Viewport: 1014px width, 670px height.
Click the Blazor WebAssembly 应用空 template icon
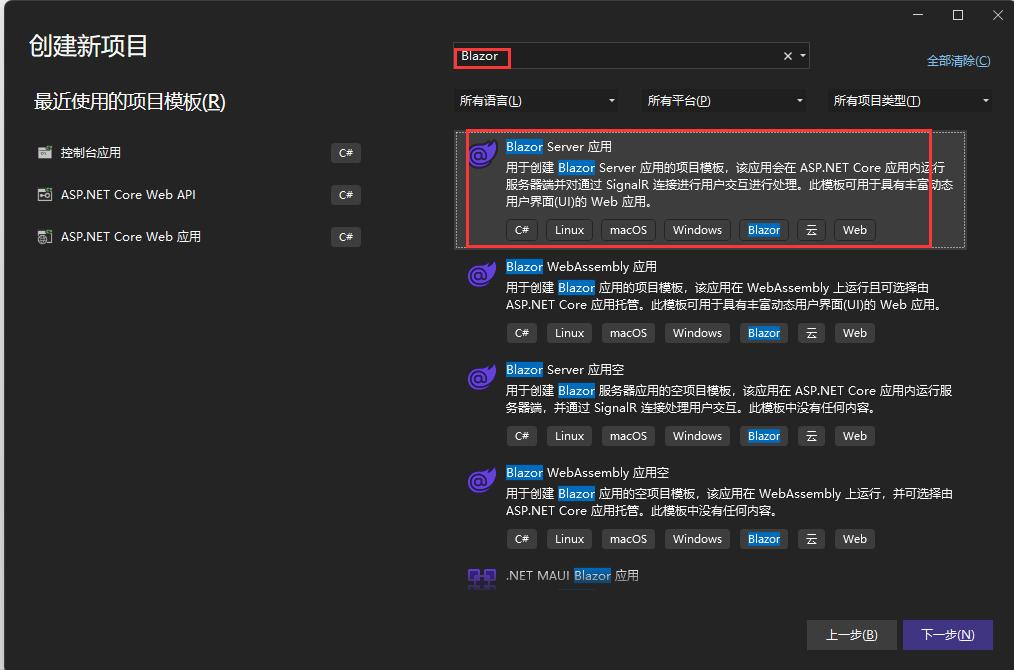(x=482, y=480)
